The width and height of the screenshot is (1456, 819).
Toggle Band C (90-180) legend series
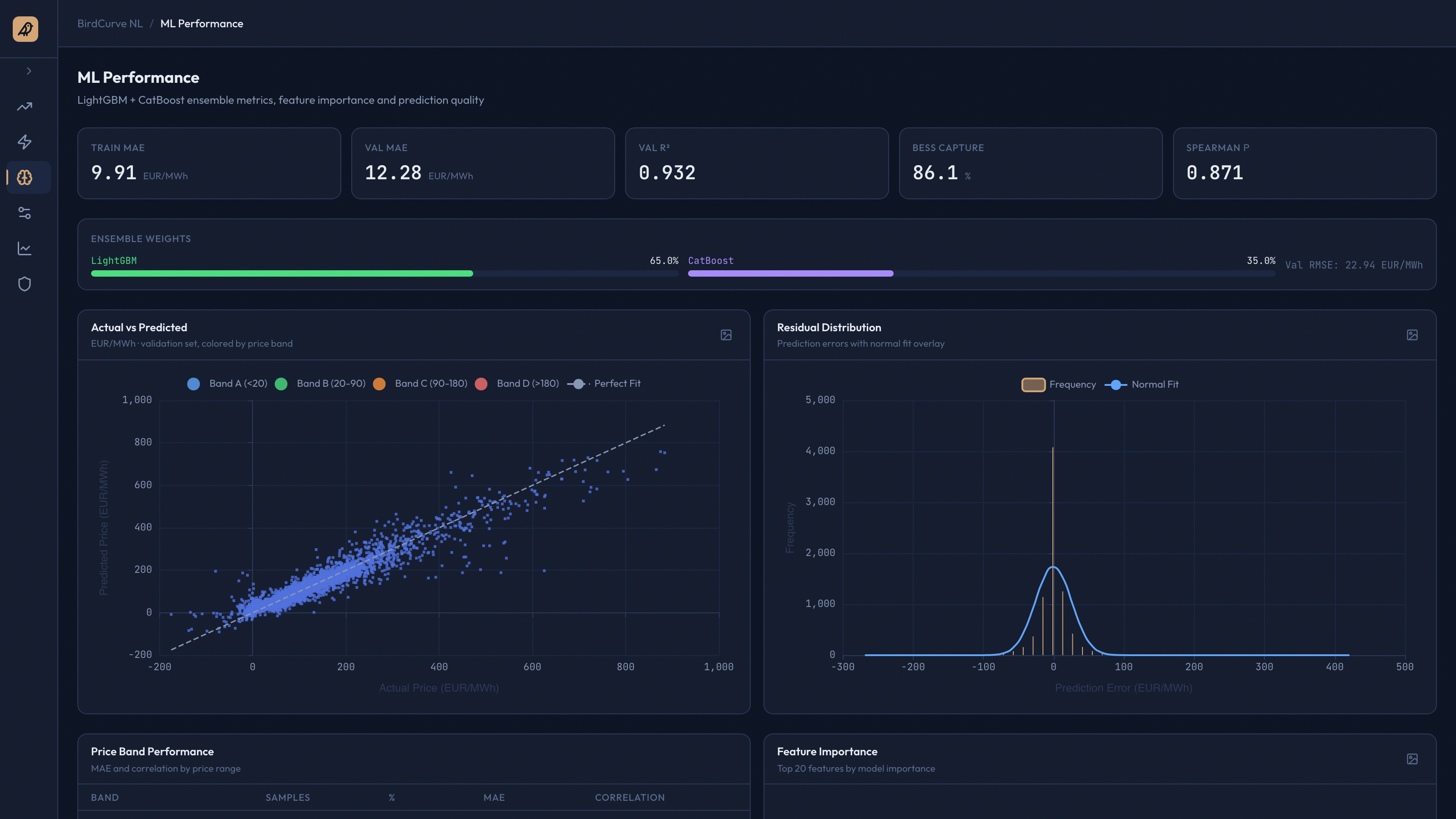pyautogui.click(x=420, y=384)
